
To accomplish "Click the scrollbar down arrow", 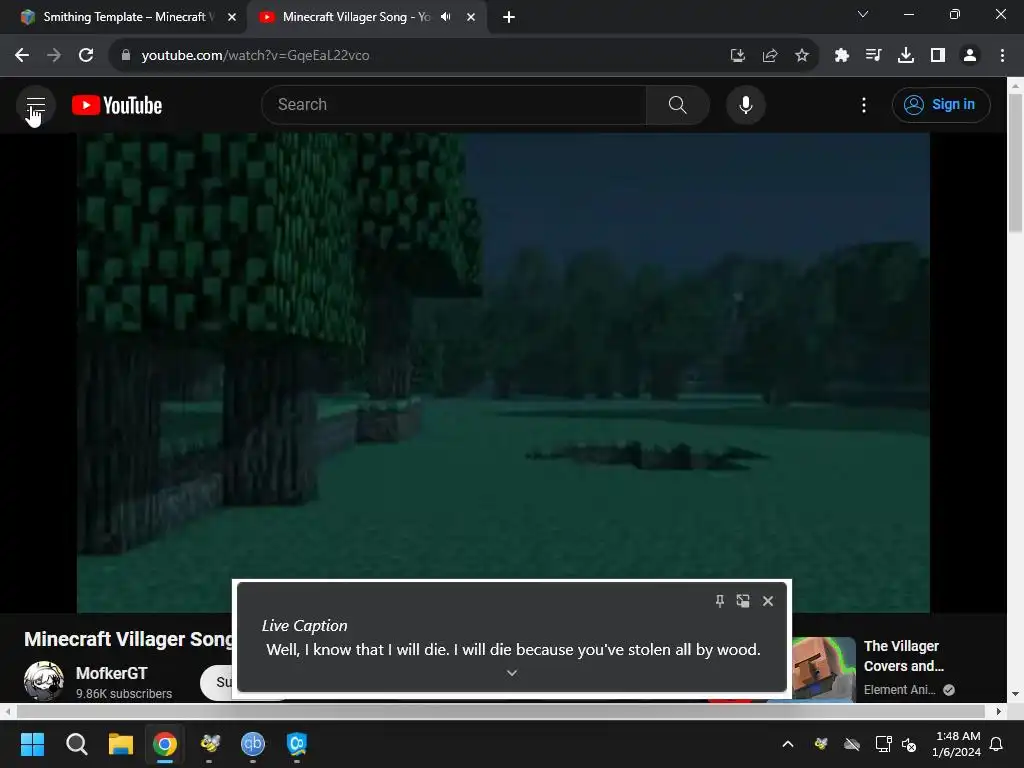I will click(1016, 694).
